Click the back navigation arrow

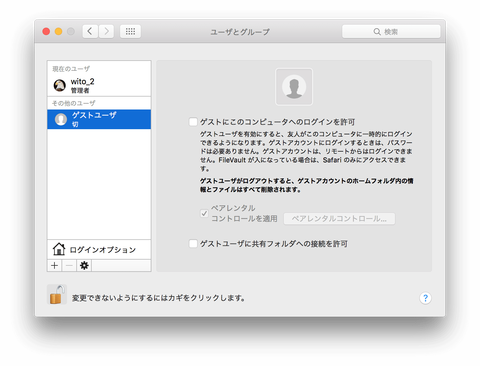point(90,31)
